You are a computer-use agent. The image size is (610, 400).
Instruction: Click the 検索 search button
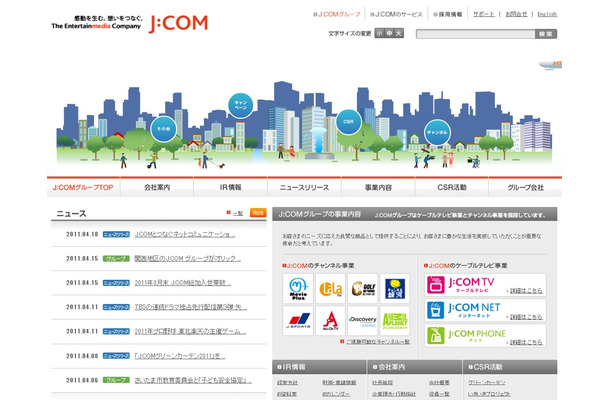click(x=546, y=34)
